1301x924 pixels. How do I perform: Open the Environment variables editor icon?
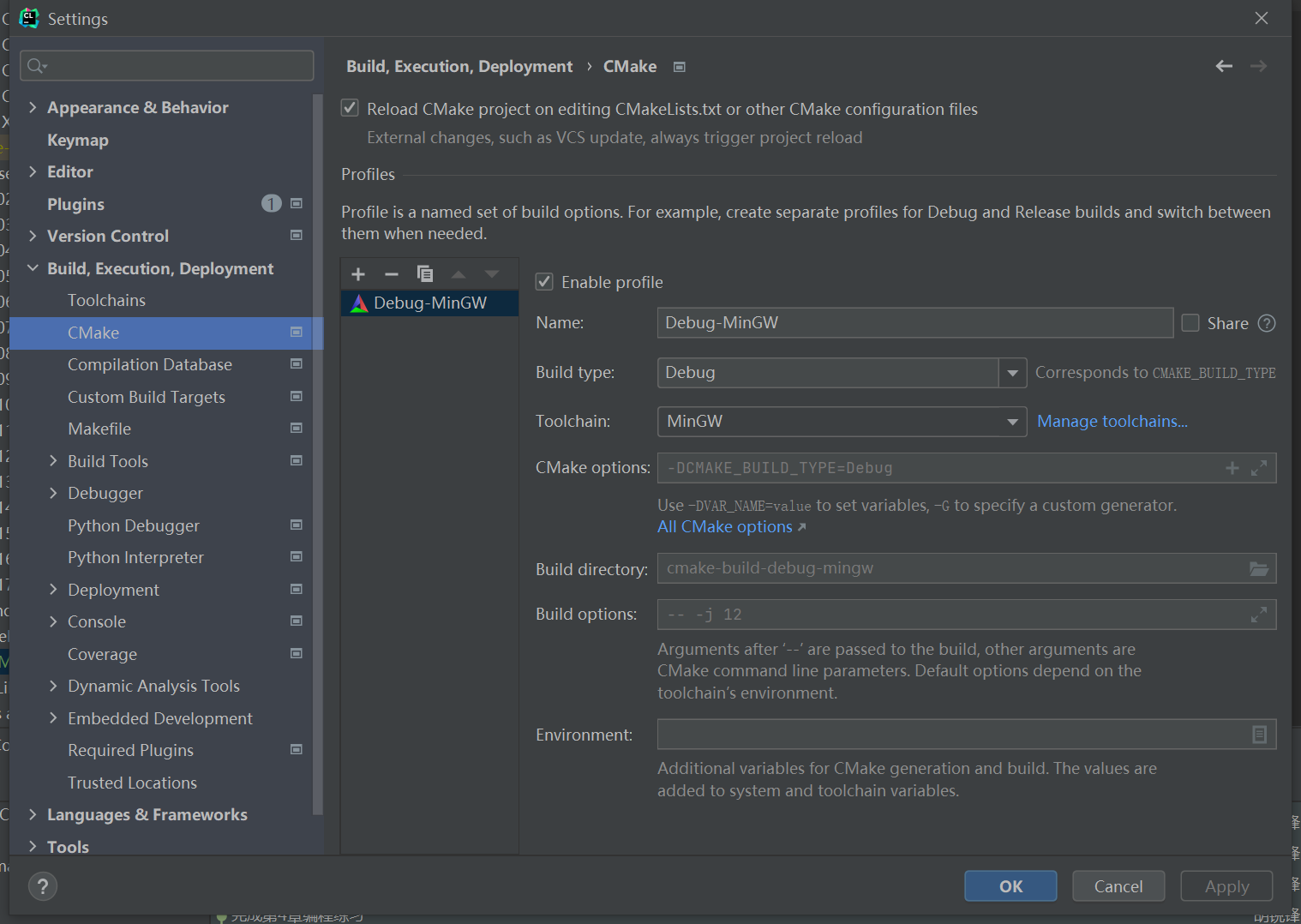coord(1259,735)
